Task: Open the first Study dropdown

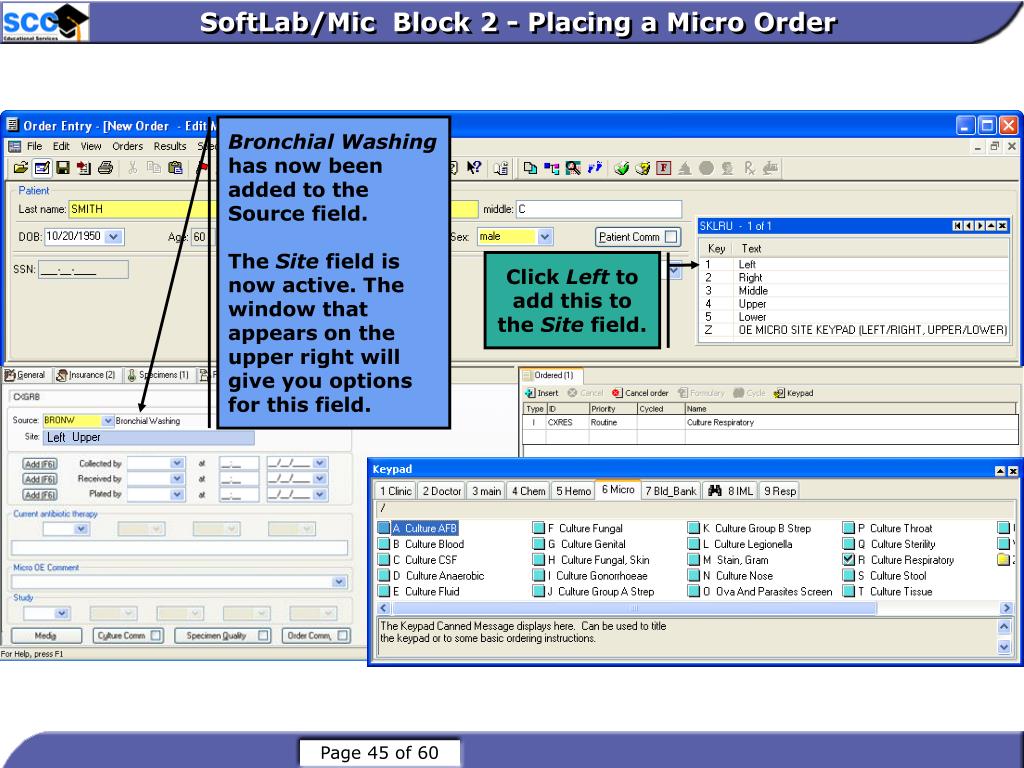Action: (x=61, y=613)
